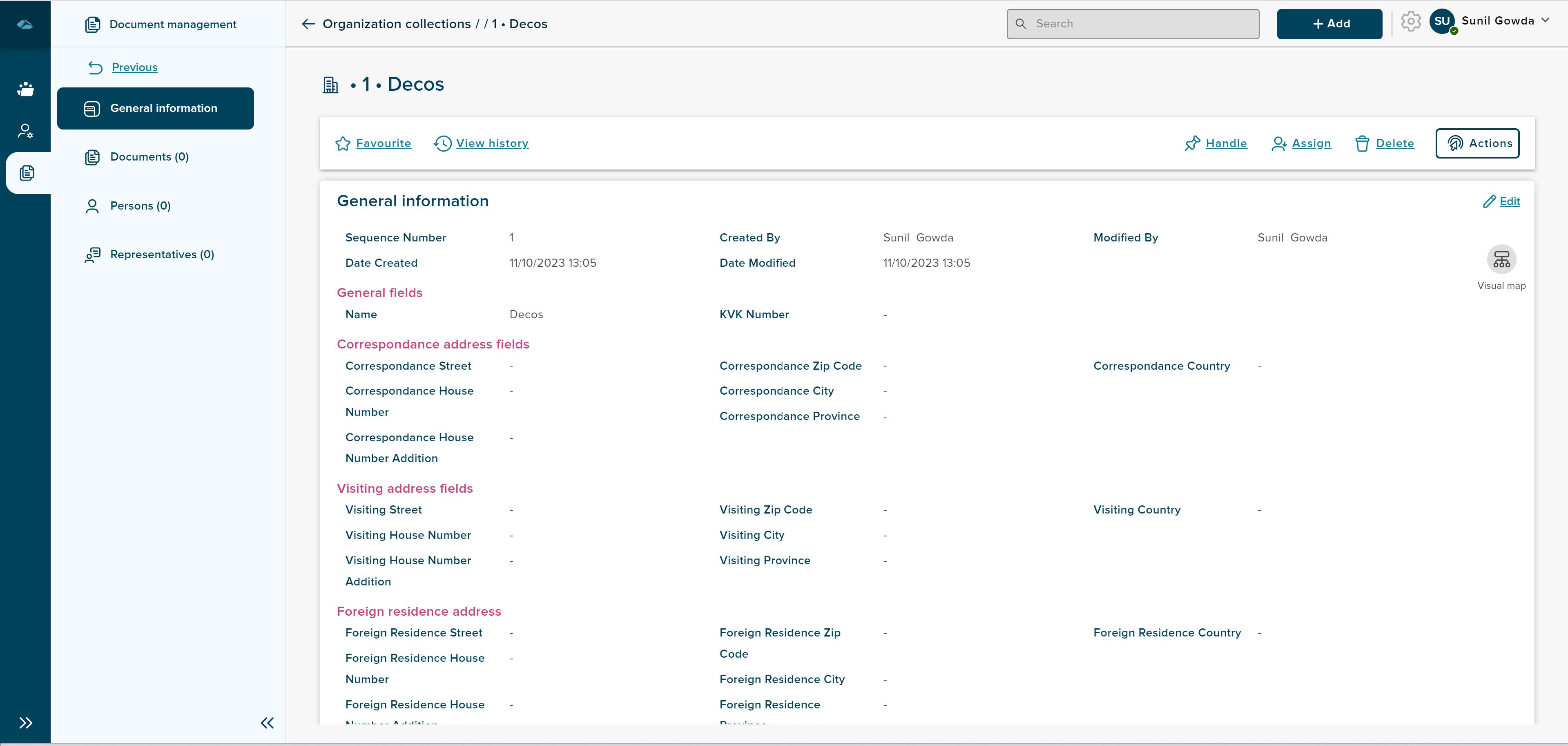Open the team icon in left rail
The image size is (1568, 746).
click(x=25, y=89)
